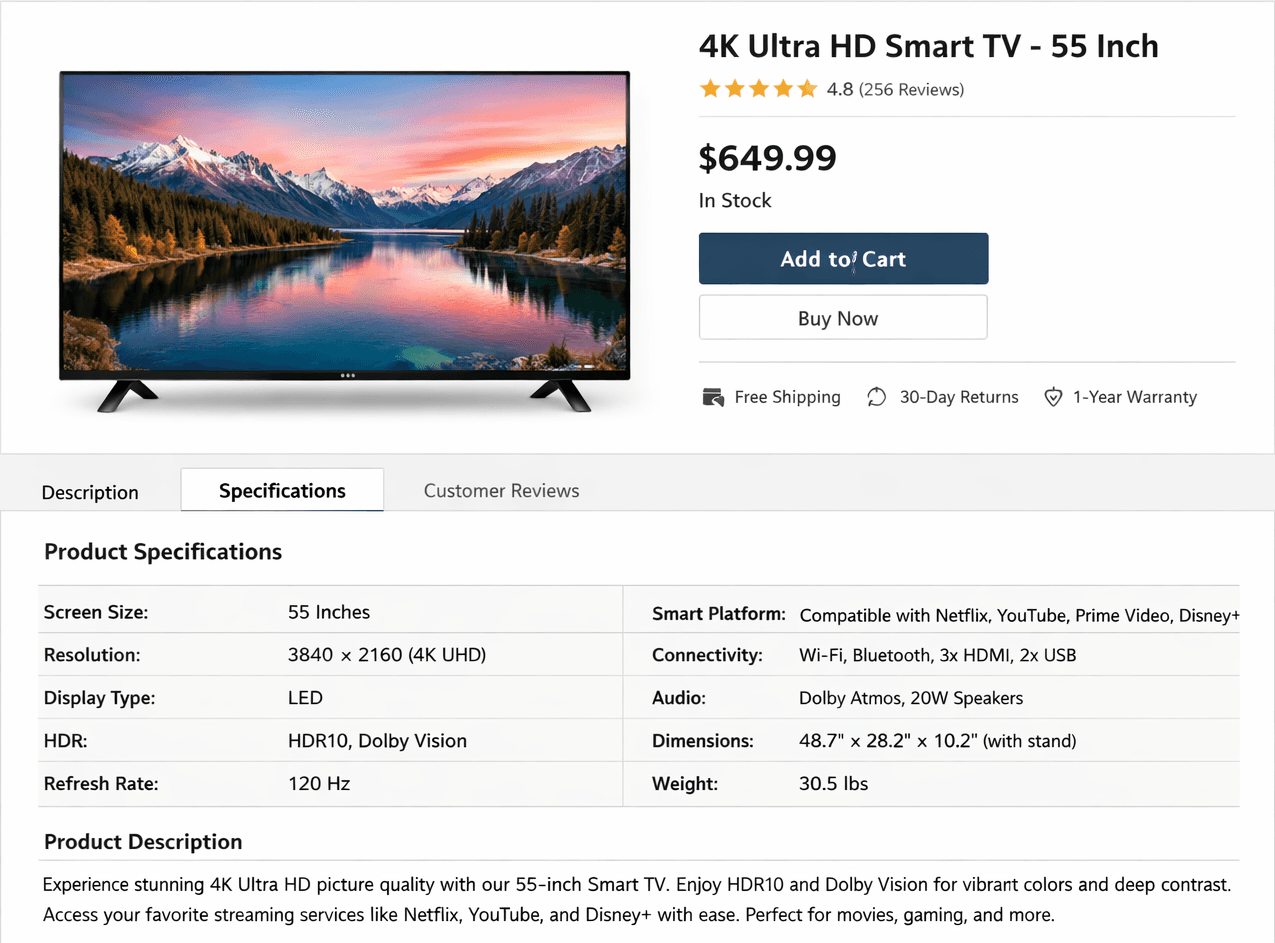Click the fourth rating star
The image size is (1275, 943).
[782, 89]
